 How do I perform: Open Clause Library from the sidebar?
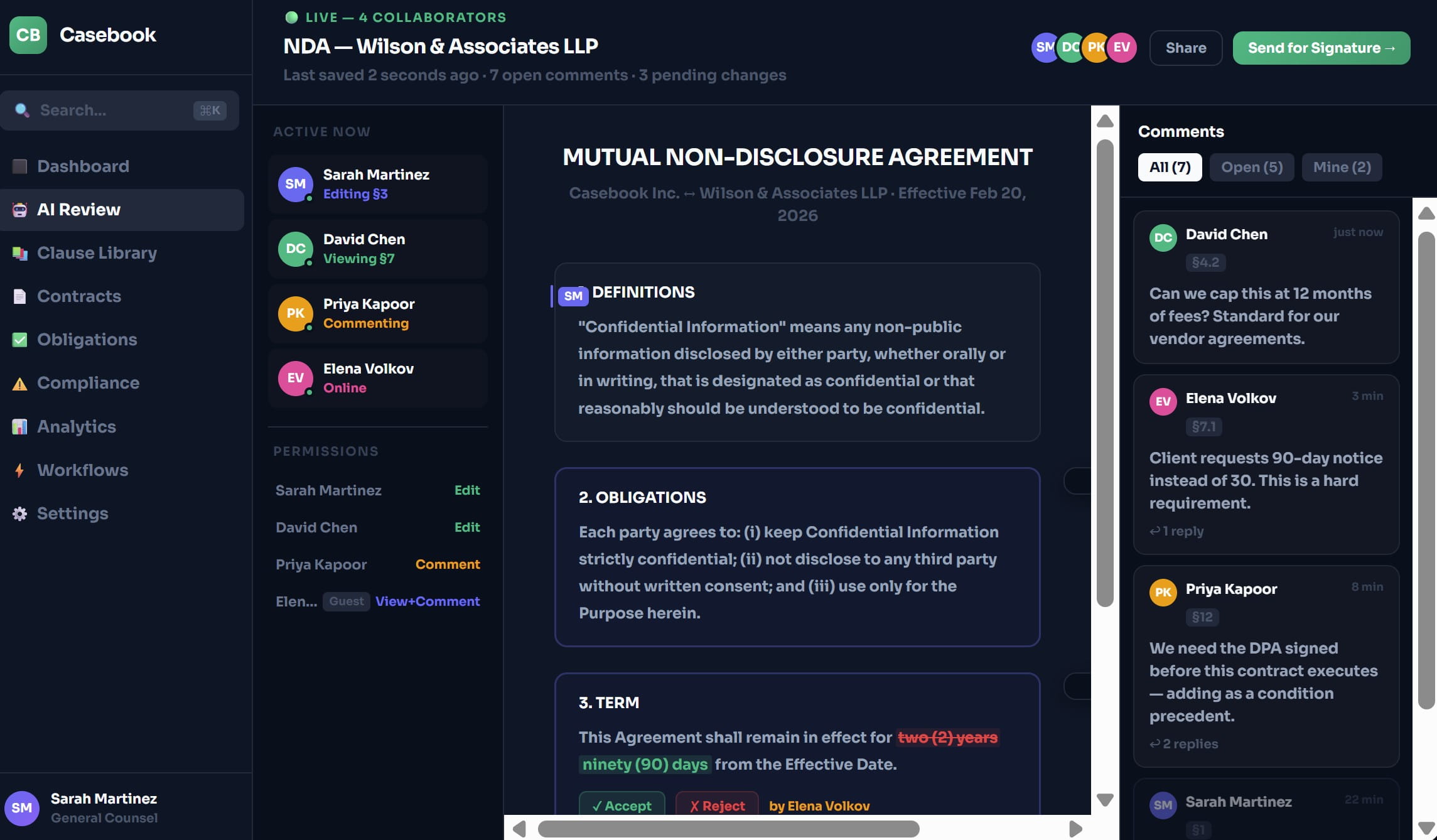pyautogui.click(x=97, y=253)
